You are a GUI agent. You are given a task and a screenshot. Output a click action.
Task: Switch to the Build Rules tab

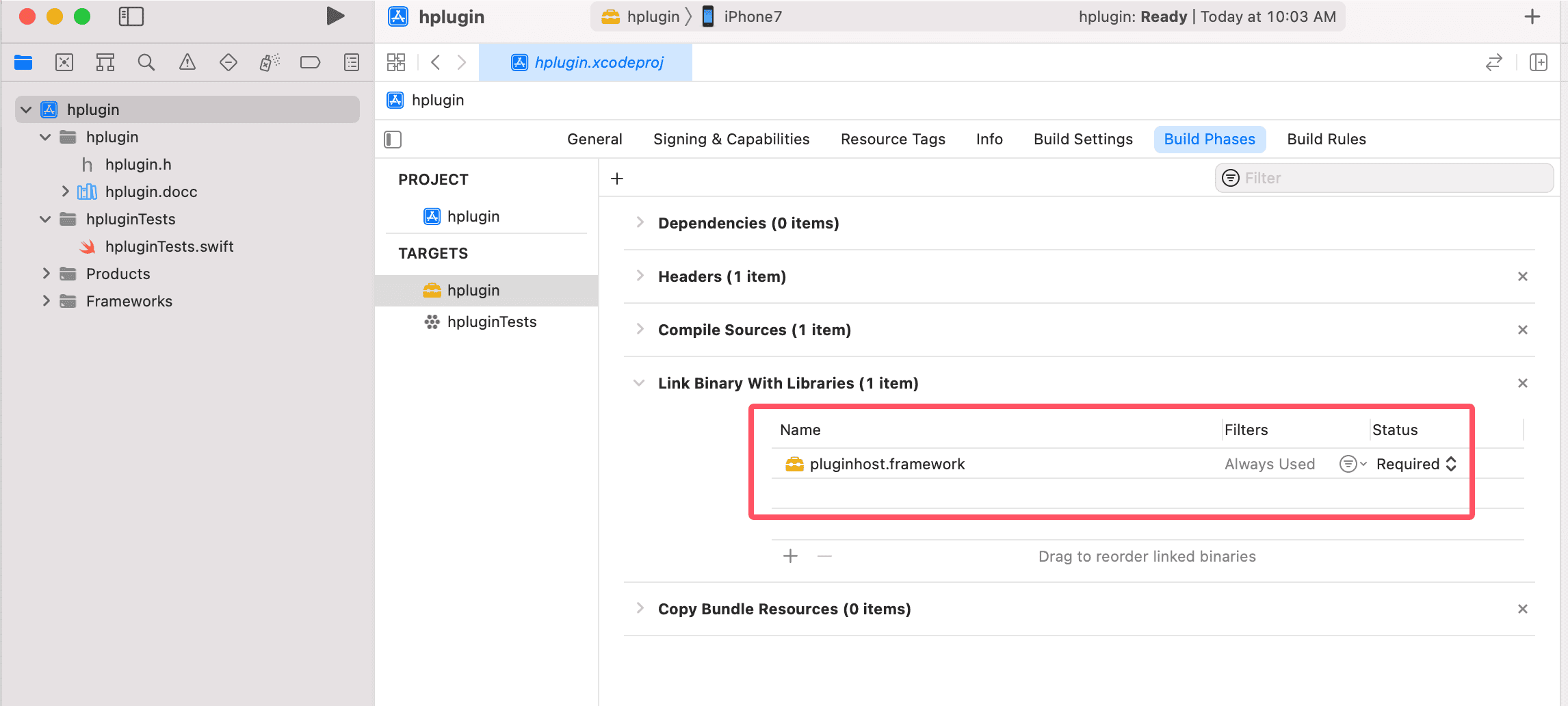coord(1327,140)
